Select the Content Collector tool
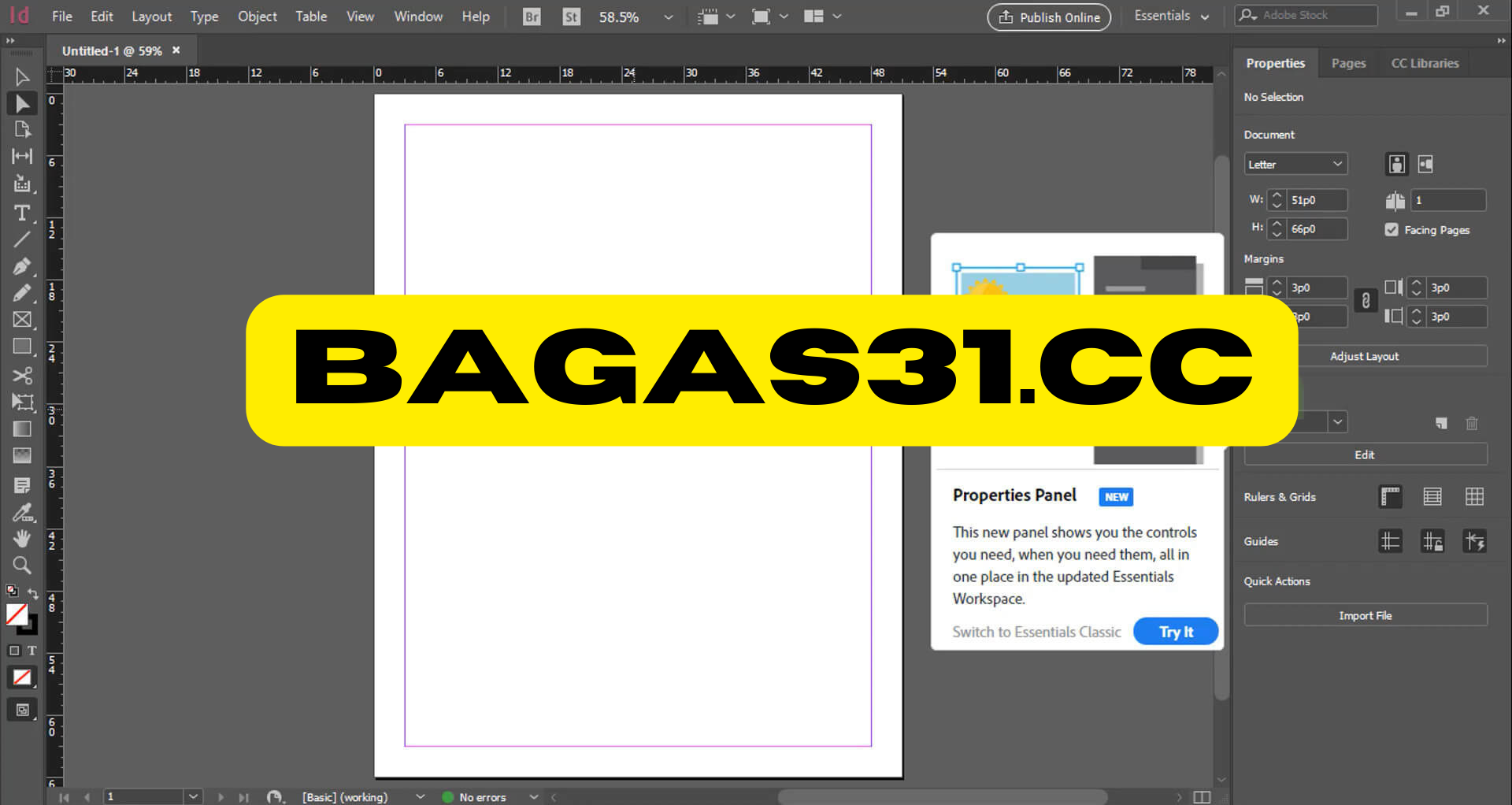 pos(21,184)
